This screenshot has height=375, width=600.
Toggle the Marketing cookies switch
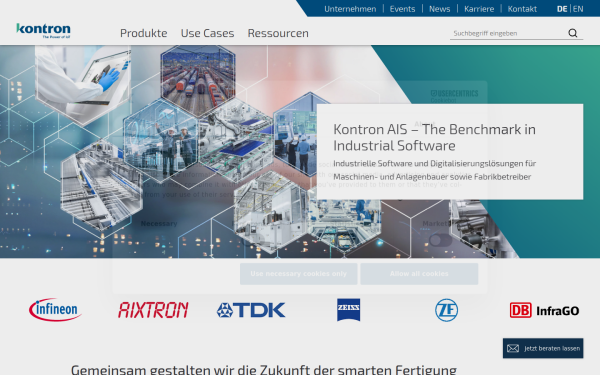coord(440,240)
